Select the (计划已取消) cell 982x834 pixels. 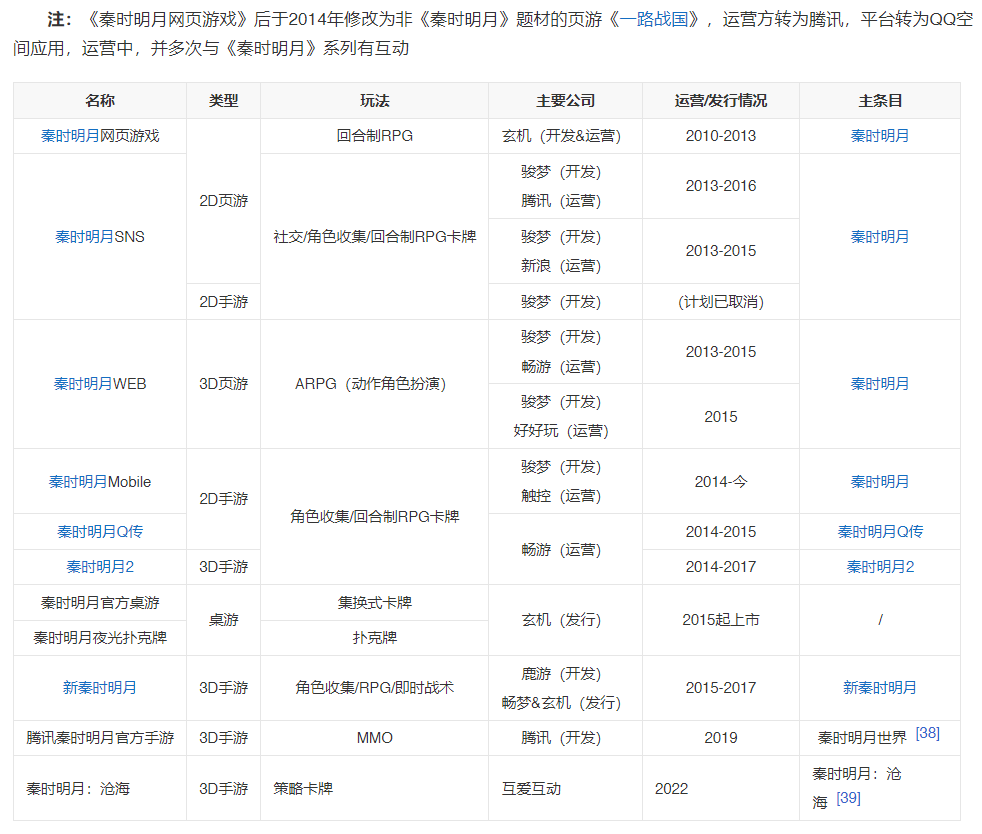click(721, 302)
